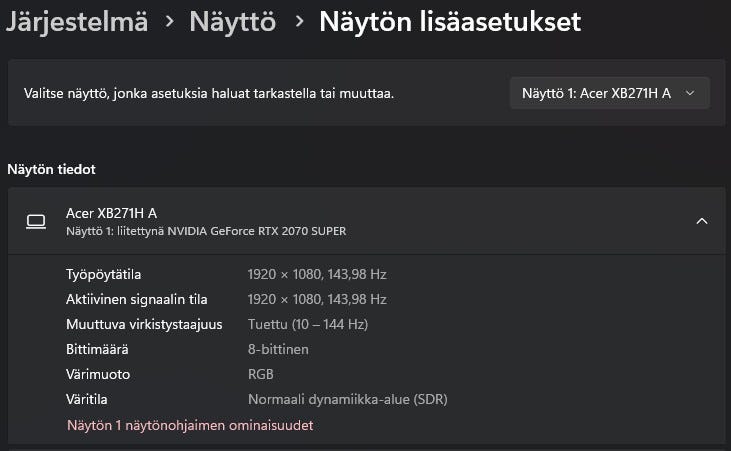Click the Bittimäärä 8-bittinen value

click(x=278, y=349)
